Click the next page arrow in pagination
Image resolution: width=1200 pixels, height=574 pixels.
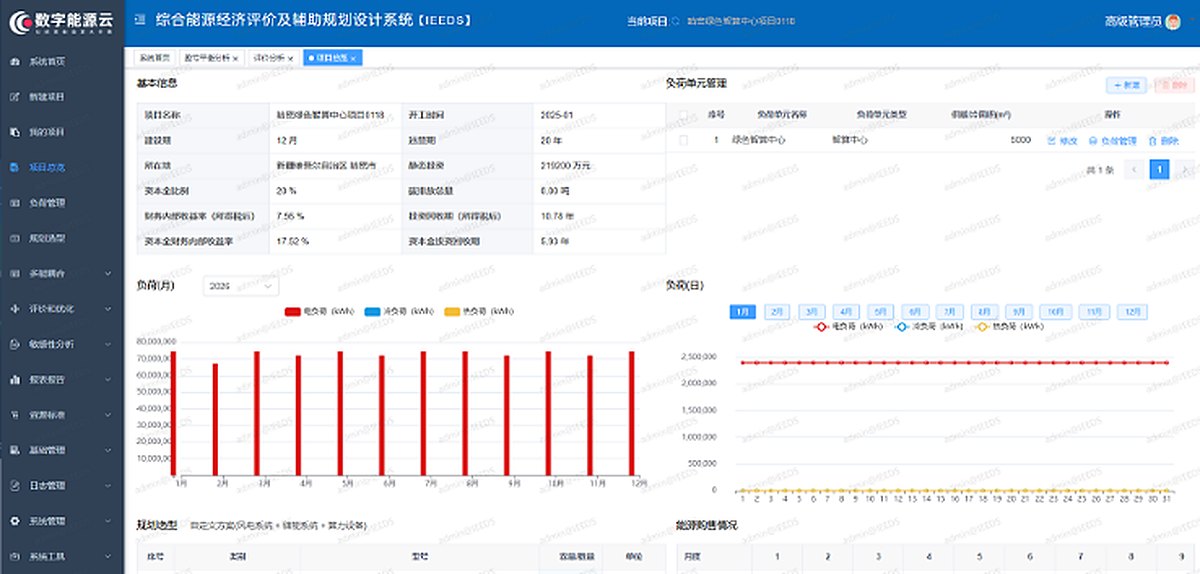click(x=1183, y=170)
